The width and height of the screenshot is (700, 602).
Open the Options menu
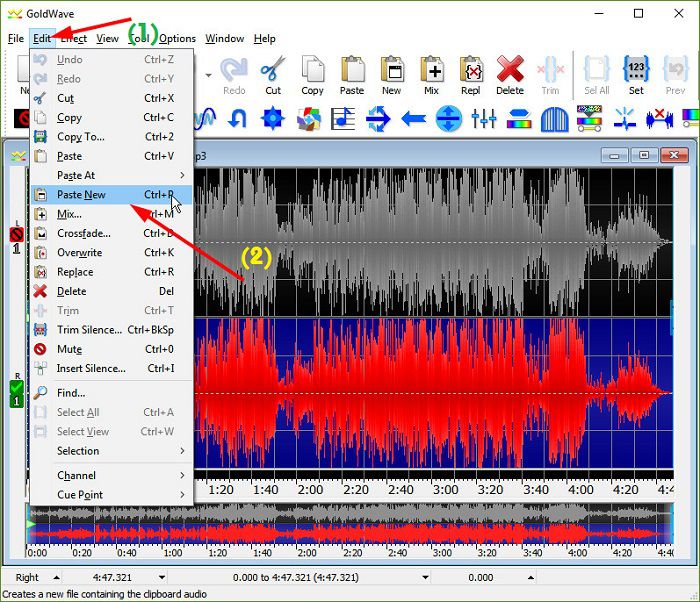point(177,39)
